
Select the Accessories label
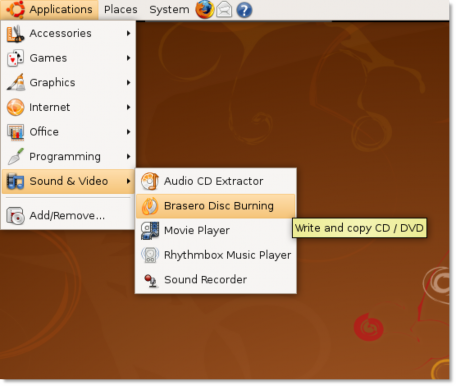tap(60, 33)
